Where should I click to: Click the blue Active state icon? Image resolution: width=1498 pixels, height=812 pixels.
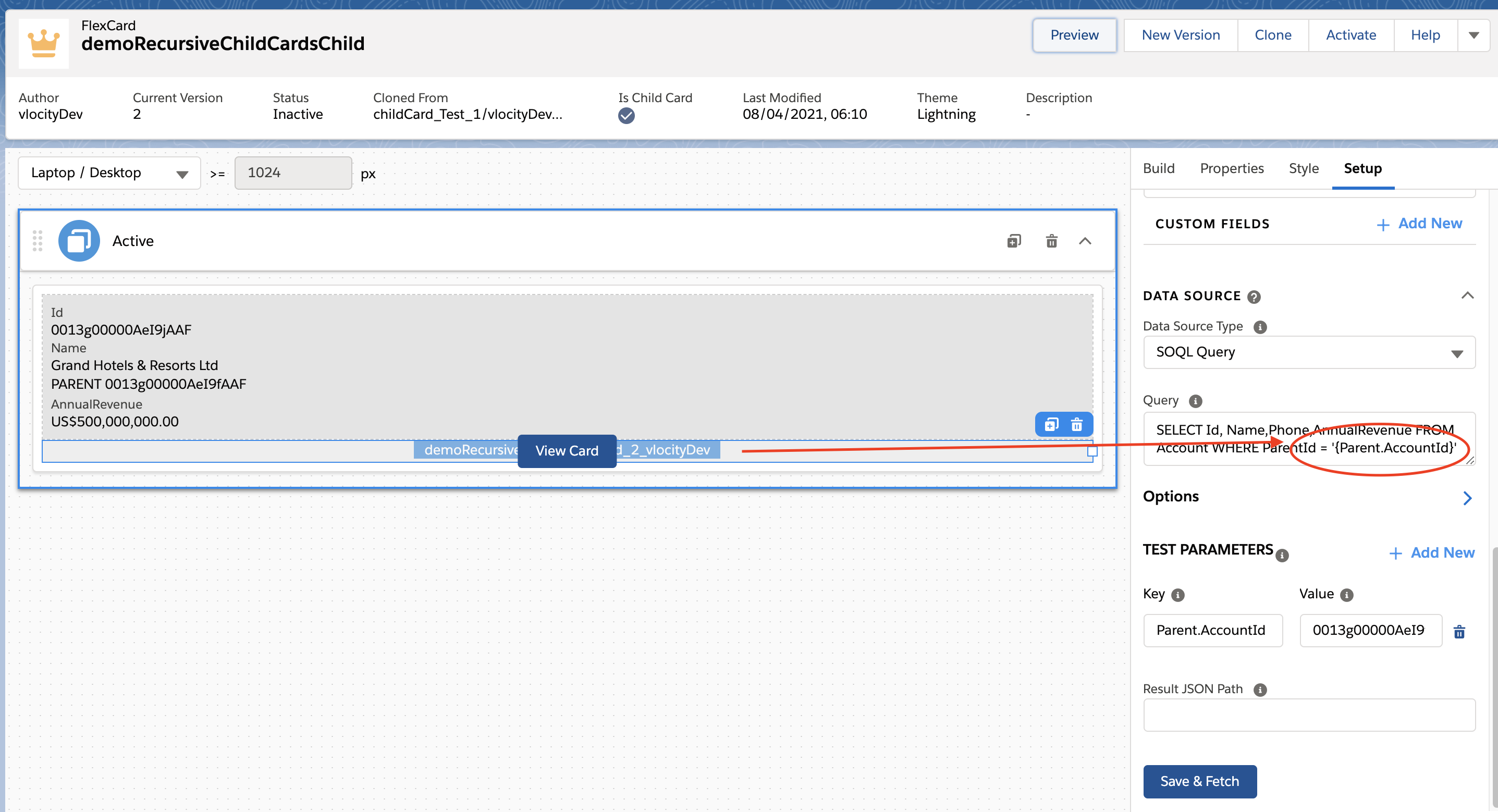pos(79,241)
